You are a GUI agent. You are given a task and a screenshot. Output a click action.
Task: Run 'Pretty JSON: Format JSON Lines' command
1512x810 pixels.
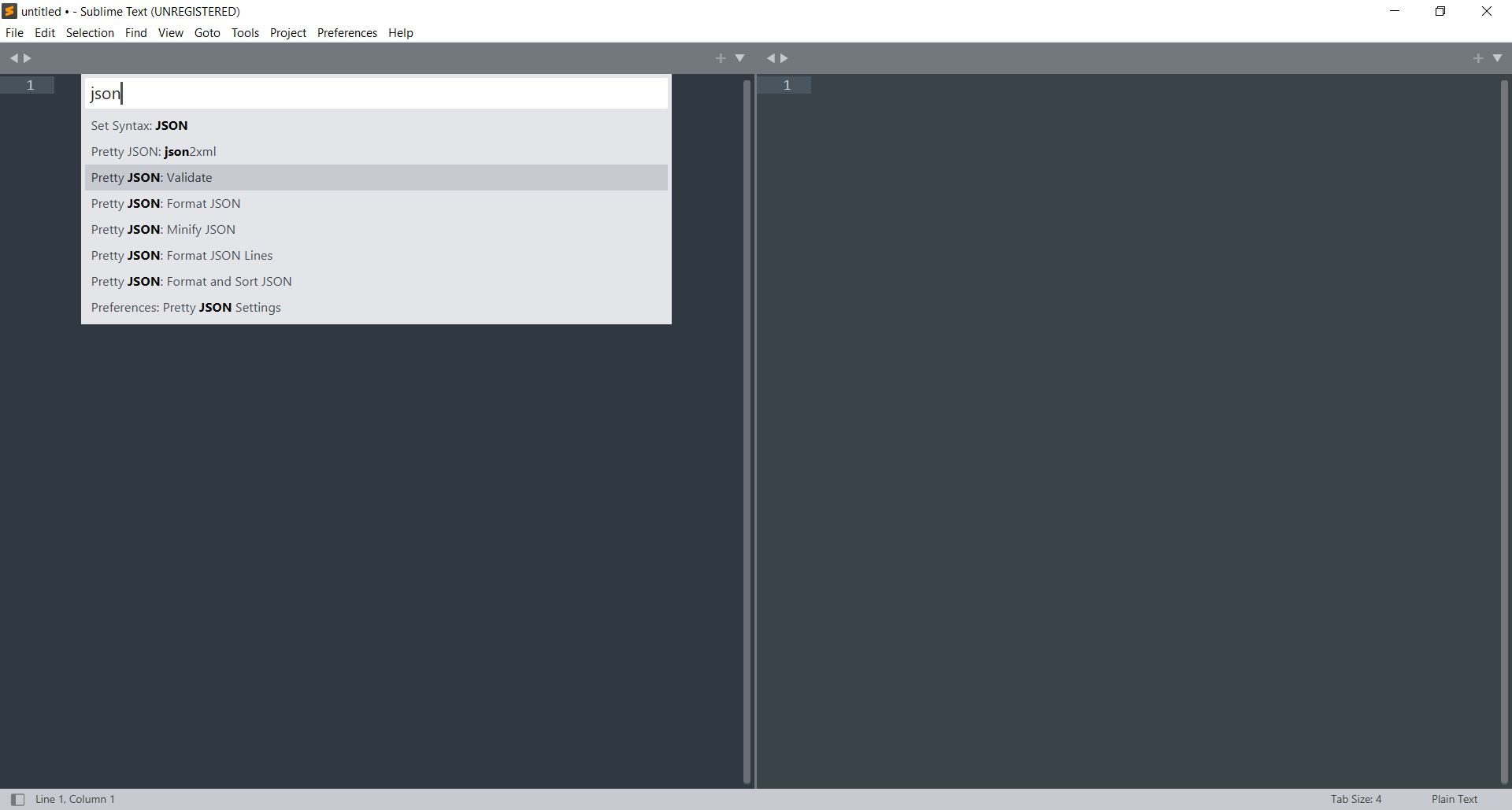coord(376,256)
